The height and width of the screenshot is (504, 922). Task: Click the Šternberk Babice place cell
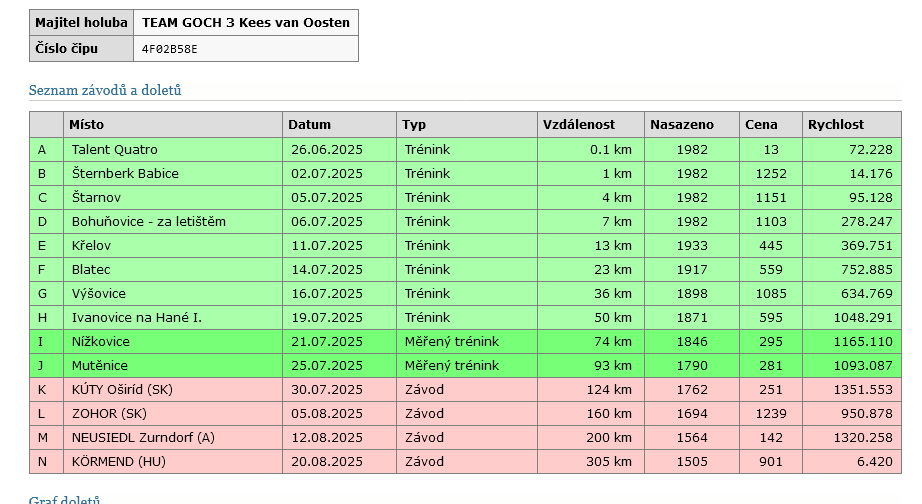pyautogui.click(x=125, y=174)
